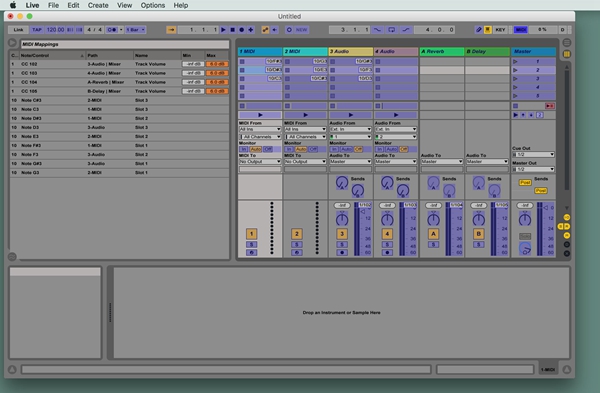Screen dimensions: 600x393
Task: Open 4 Audio 'Master' output dropdown
Action: (x=396, y=161)
